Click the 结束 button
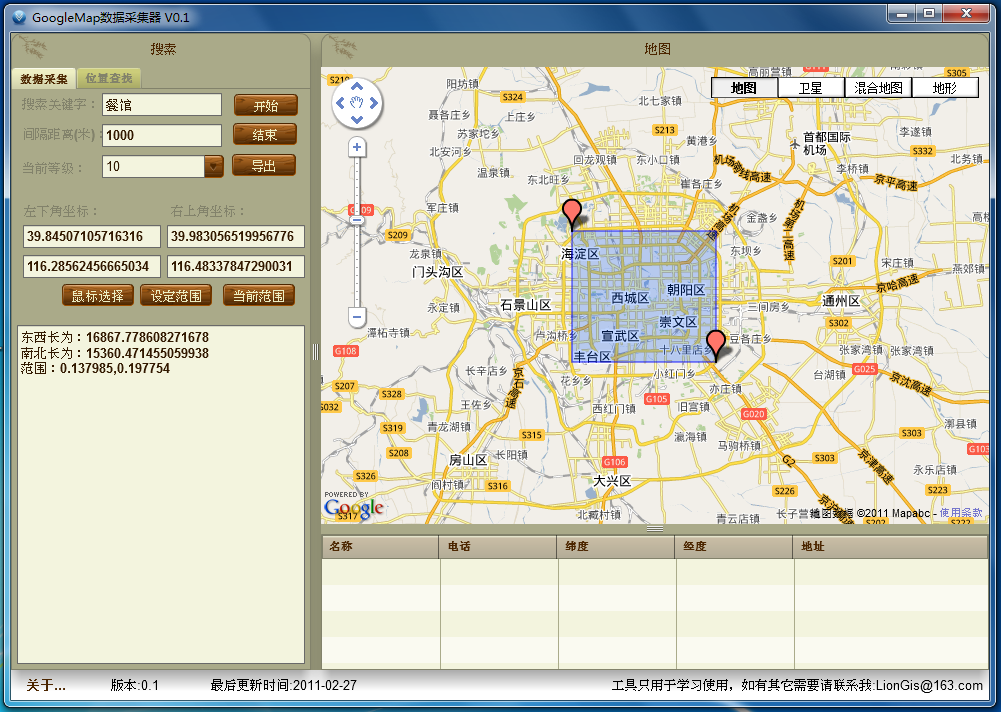This screenshot has height=712, width=1001. point(264,135)
